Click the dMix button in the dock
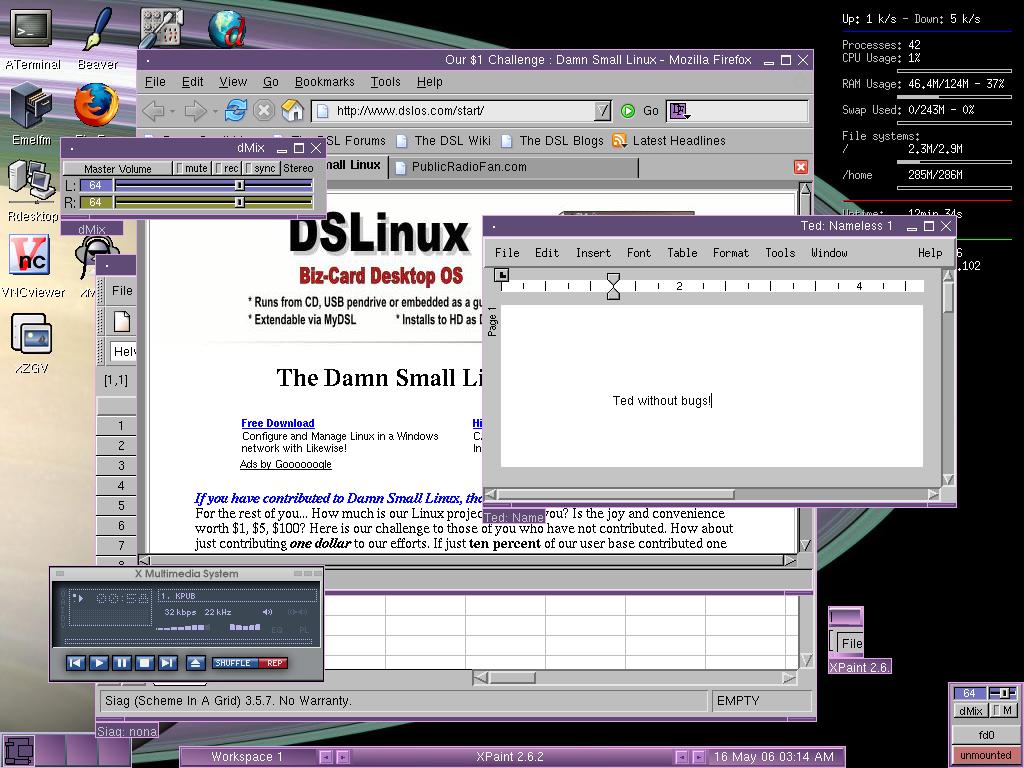Viewport: 1024px width, 768px height. tap(970, 711)
